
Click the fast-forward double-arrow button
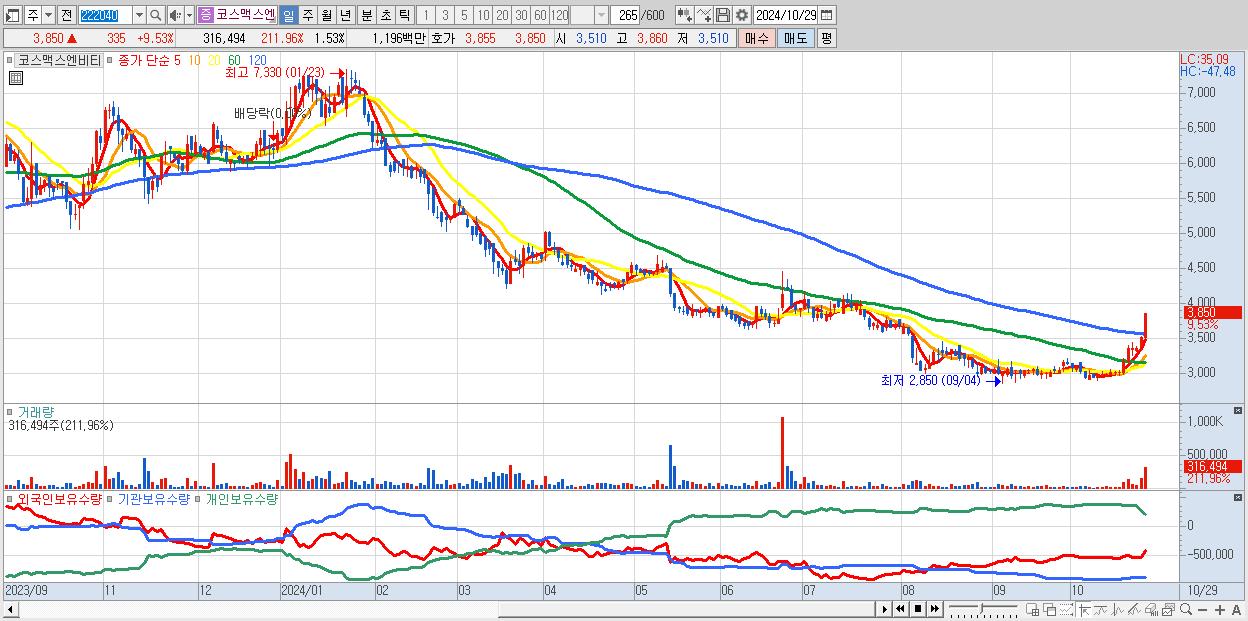(935, 609)
